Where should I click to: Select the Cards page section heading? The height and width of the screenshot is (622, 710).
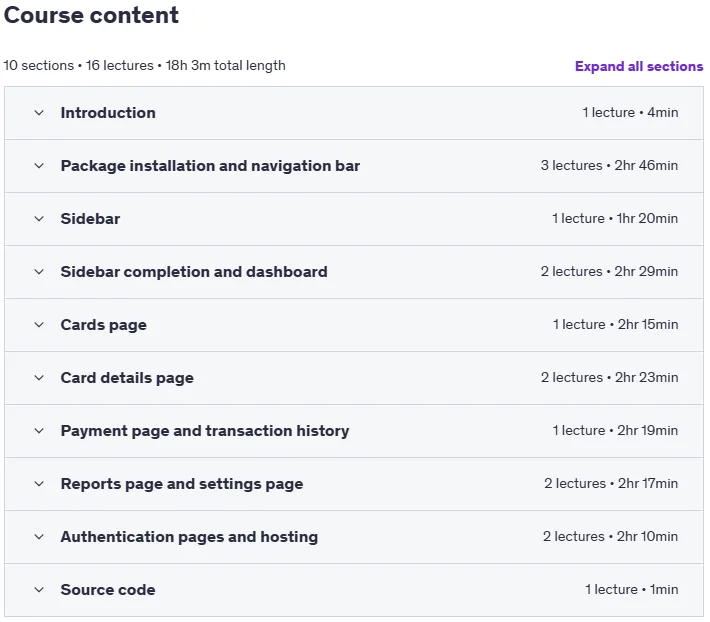tap(104, 325)
